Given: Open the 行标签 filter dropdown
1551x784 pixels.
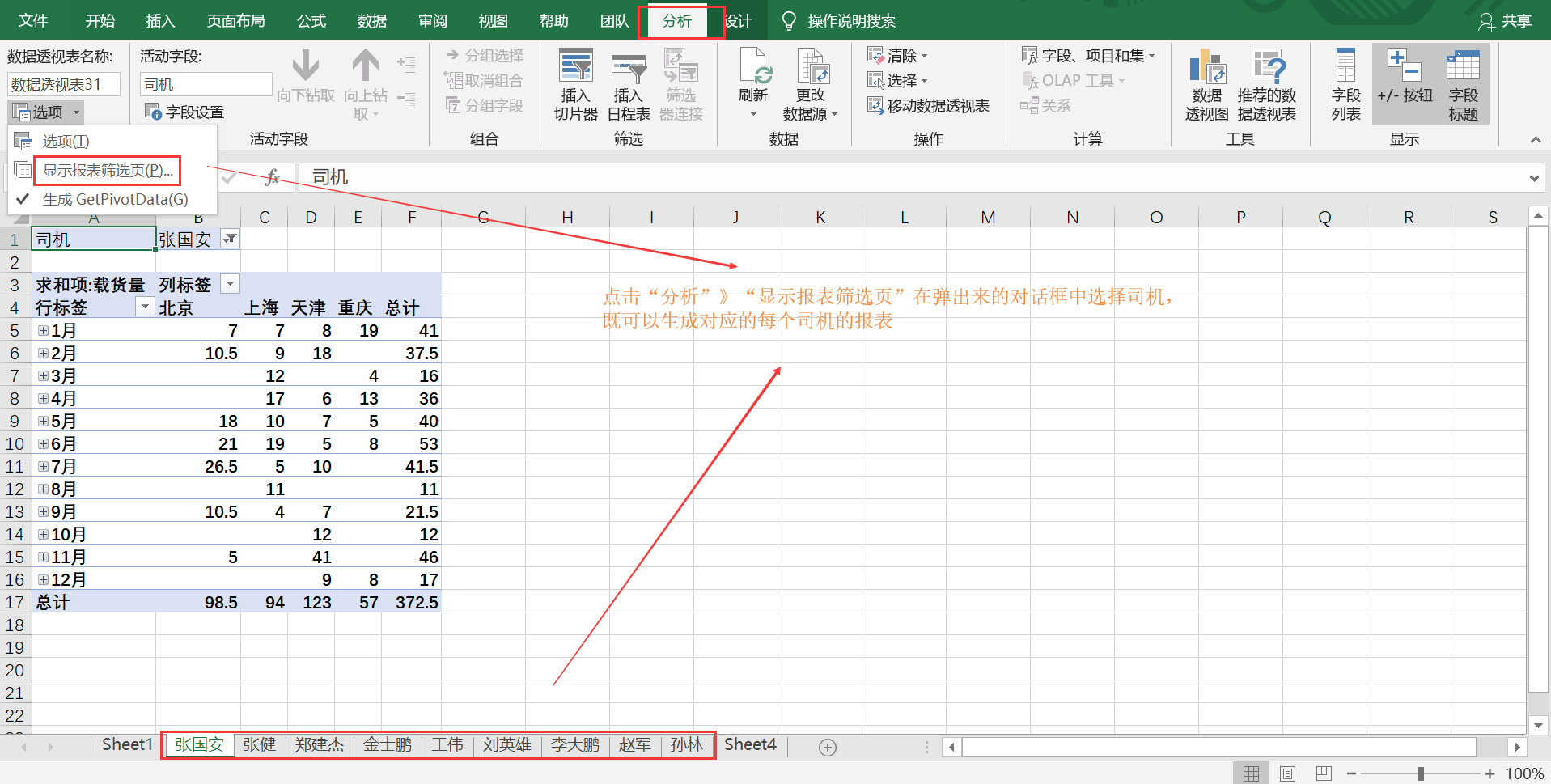Looking at the screenshot, I should pos(144,307).
